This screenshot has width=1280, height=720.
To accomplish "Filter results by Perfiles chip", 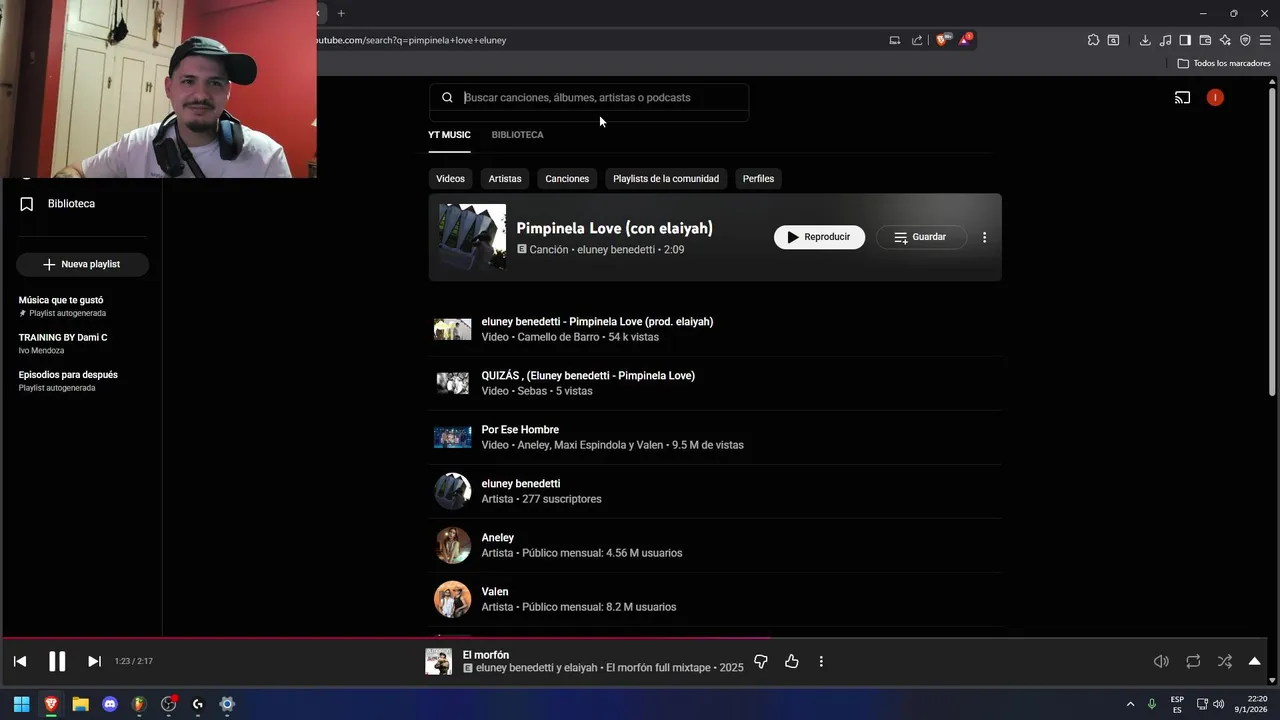I will point(758,179).
